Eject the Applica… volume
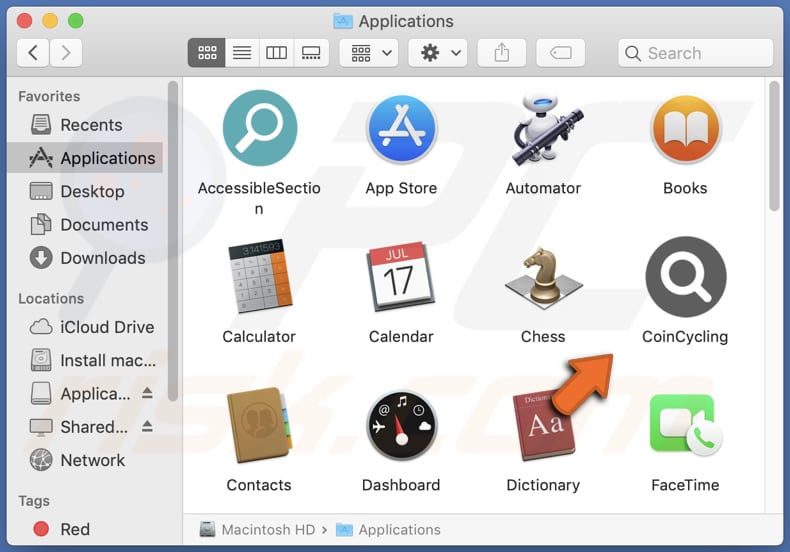The image size is (790, 552). point(147,393)
